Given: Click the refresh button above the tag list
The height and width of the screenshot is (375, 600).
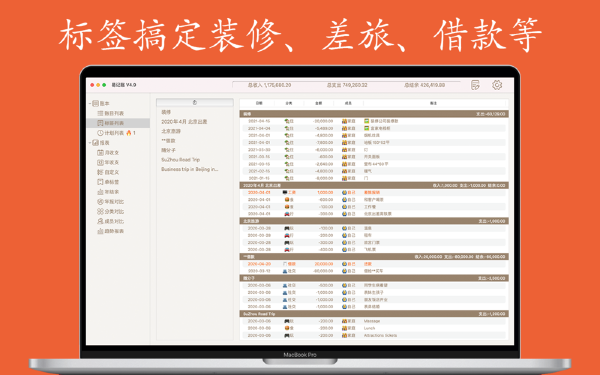Looking at the screenshot, I should click(195, 102).
